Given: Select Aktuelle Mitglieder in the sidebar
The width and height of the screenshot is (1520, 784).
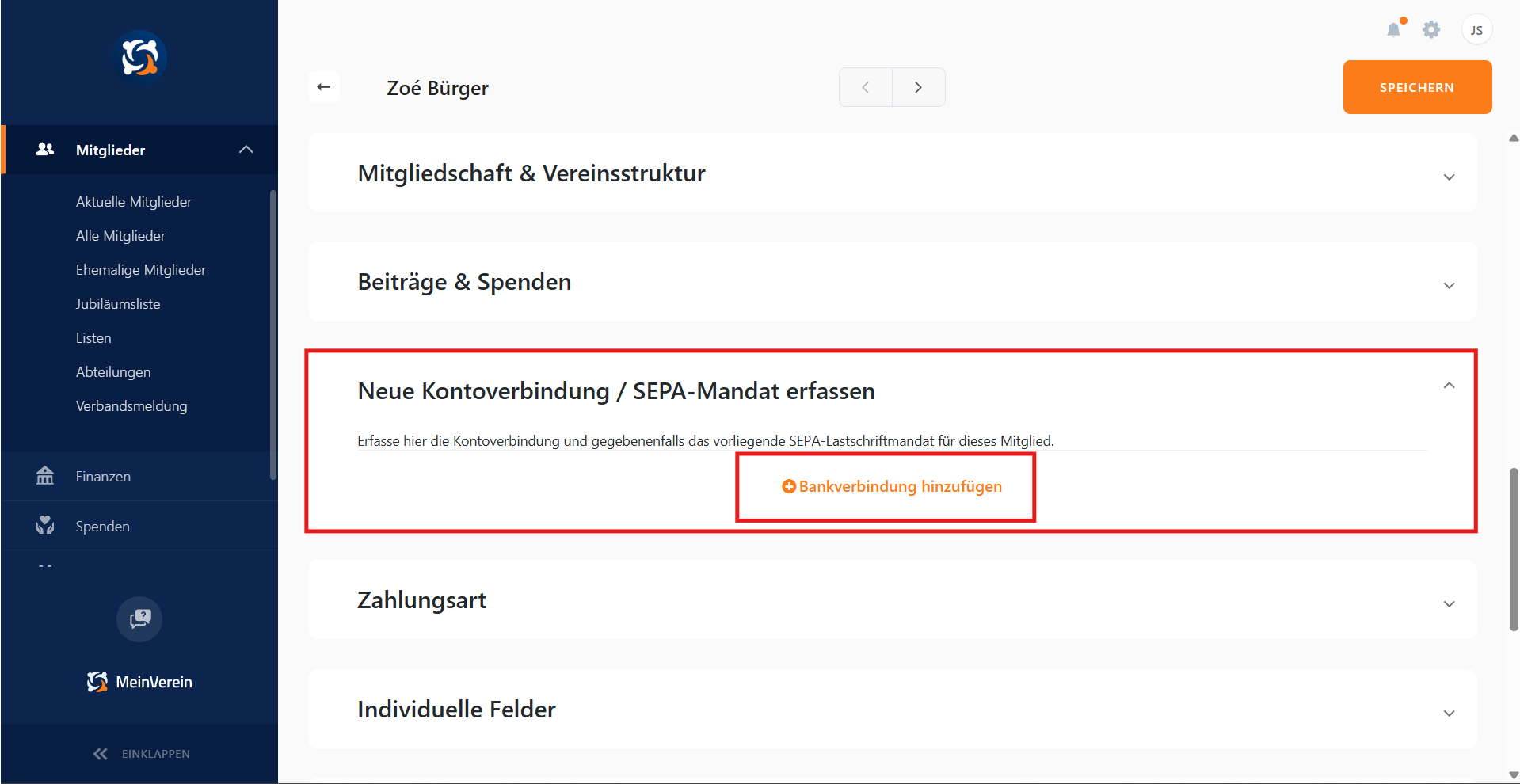Looking at the screenshot, I should click(x=134, y=202).
